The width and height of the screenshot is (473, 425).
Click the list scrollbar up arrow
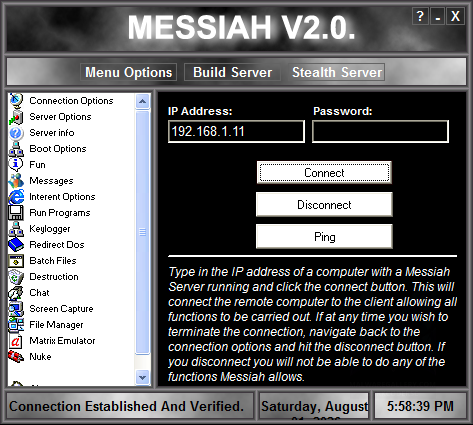click(143, 101)
